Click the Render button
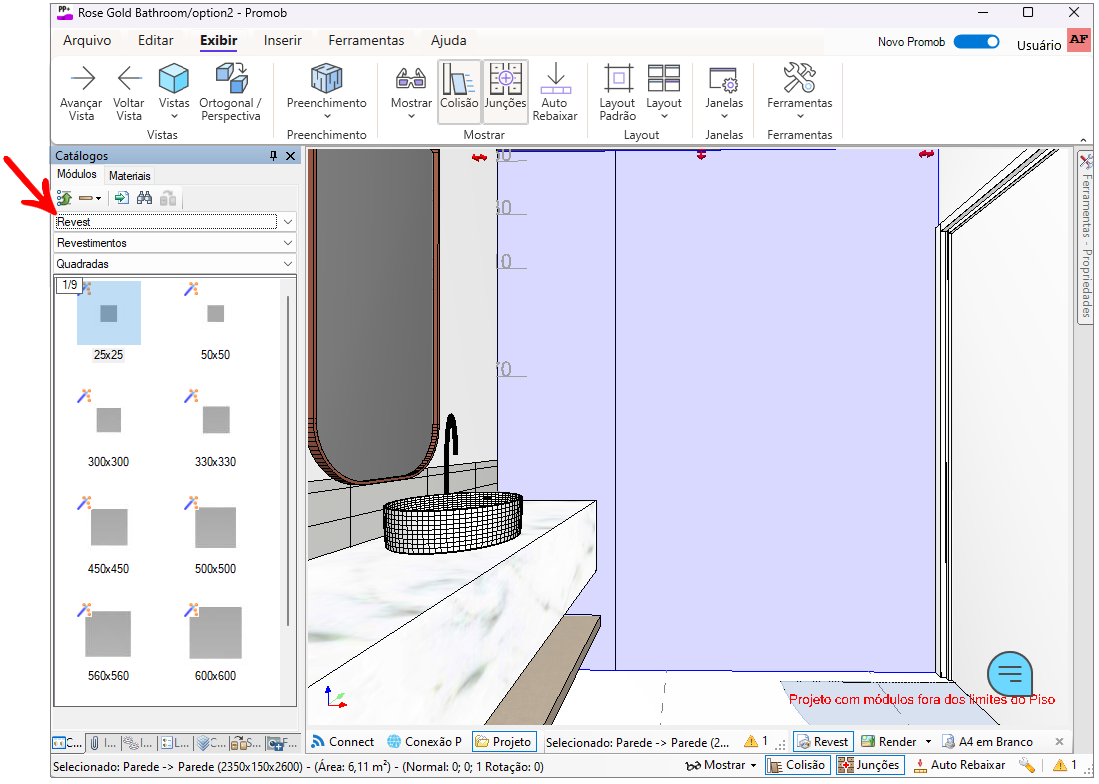This screenshot has width=1099, height=784. click(889, 742)
